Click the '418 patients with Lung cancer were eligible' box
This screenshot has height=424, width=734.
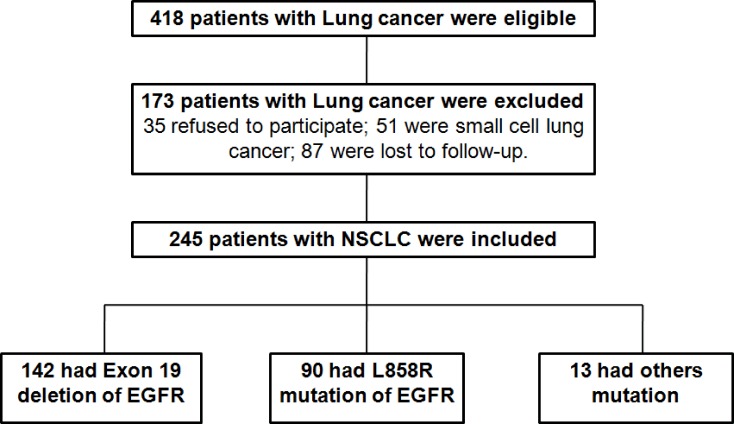(363, 19)
